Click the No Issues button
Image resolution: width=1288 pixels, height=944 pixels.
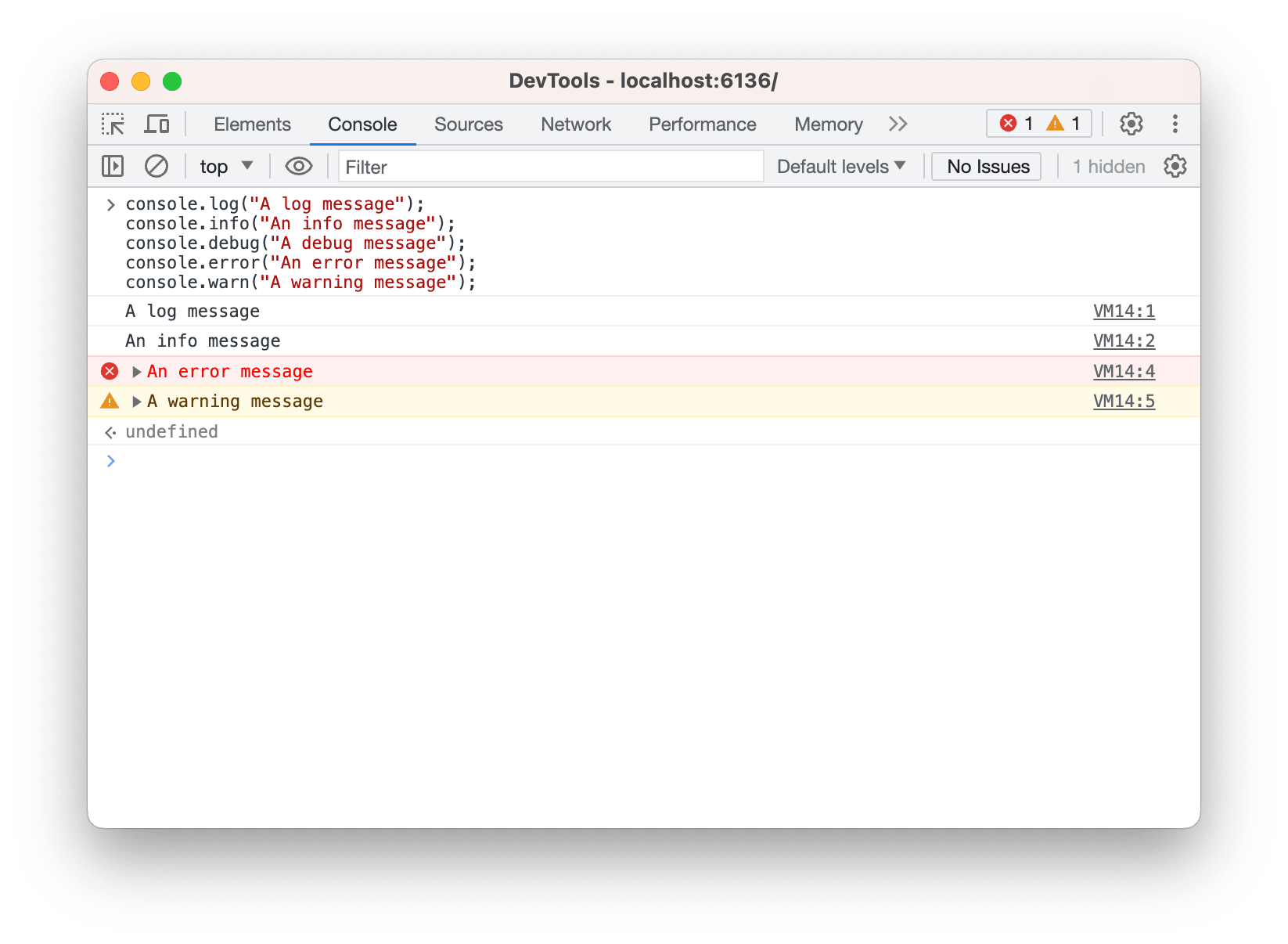click(x=986, y=166)
